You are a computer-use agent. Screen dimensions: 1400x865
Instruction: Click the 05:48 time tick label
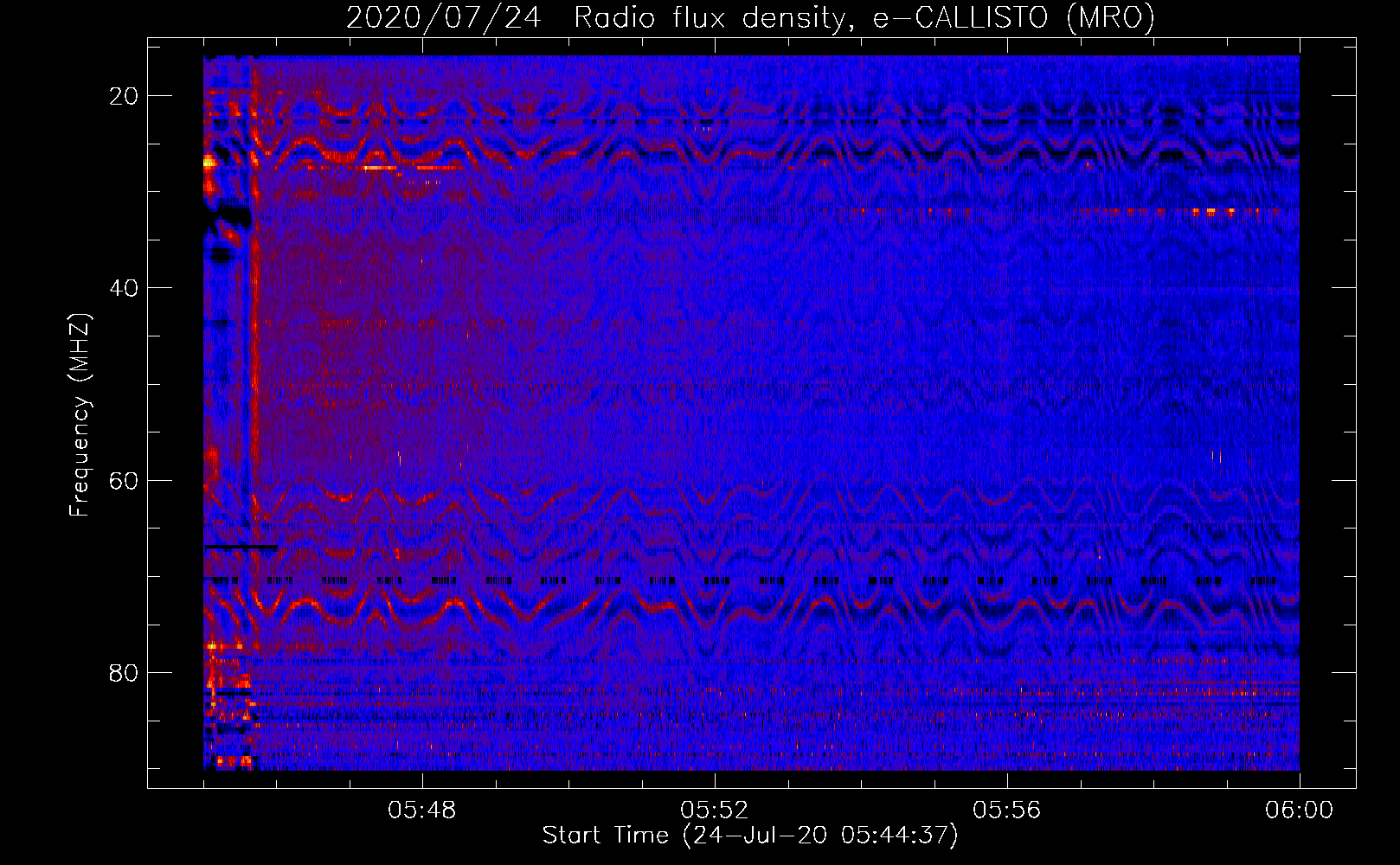coord(422,811)
